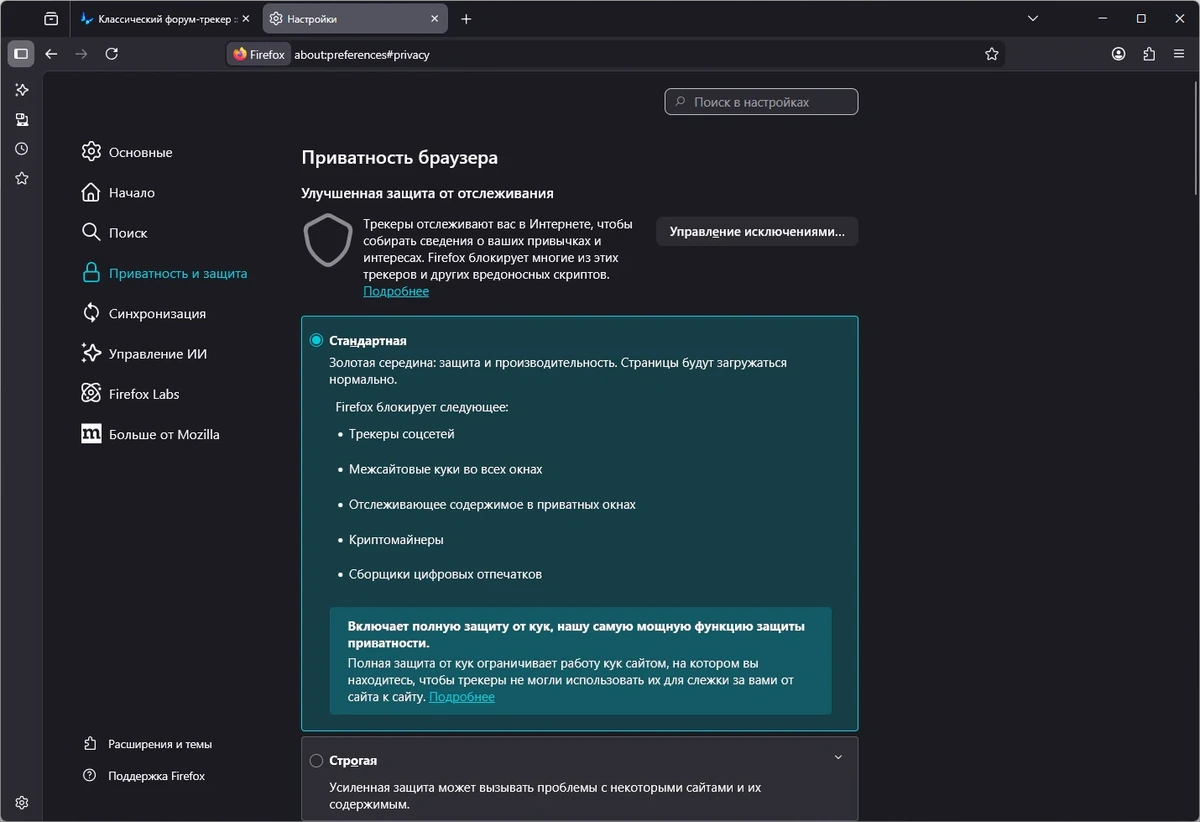Toggle the sidebar button in the toolbar
The width and height of the screenshot is (1200, 822).
(x=21, y=54)
